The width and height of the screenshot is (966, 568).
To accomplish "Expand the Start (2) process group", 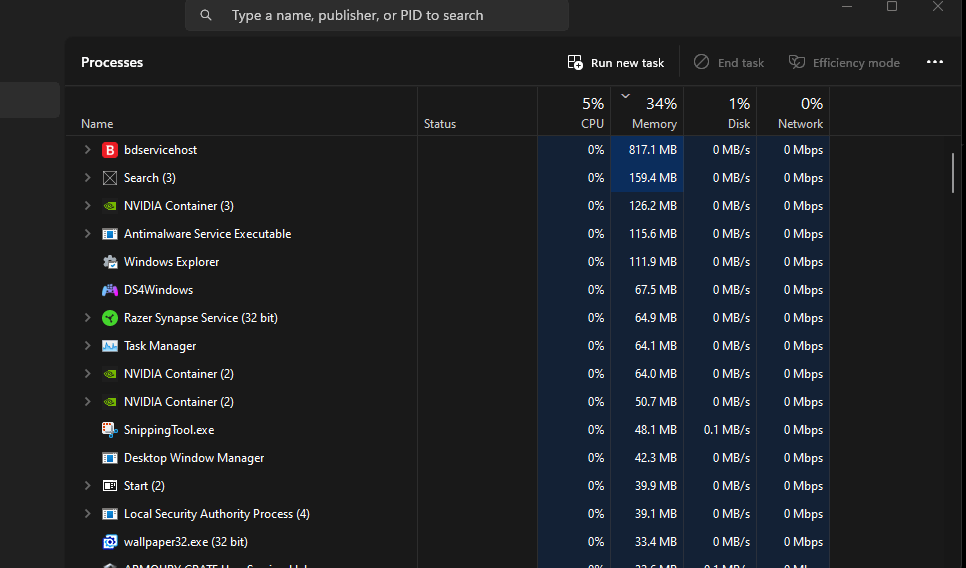I will click(x=87, y=486).
